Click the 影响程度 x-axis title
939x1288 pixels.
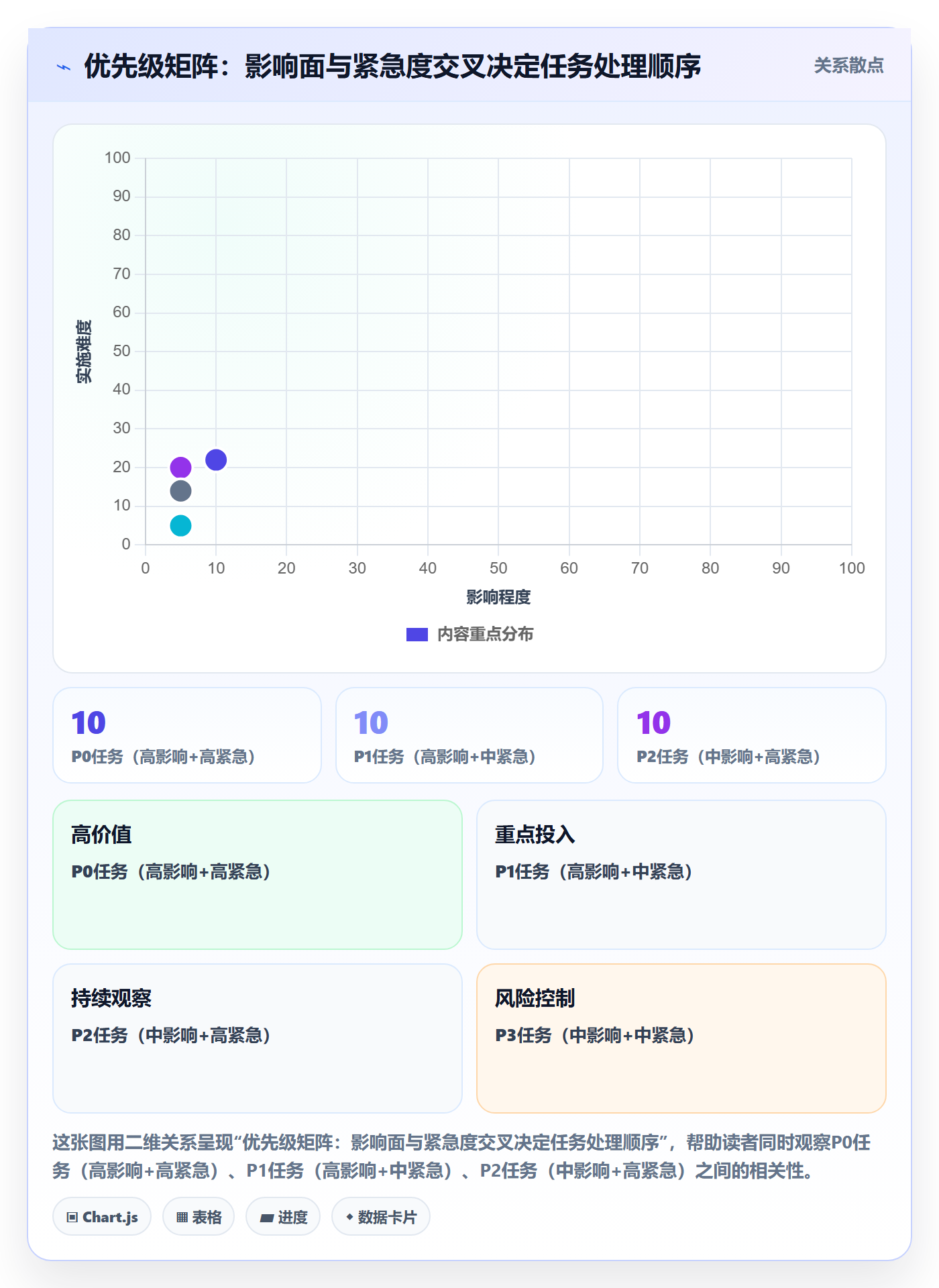coord(498,597)
